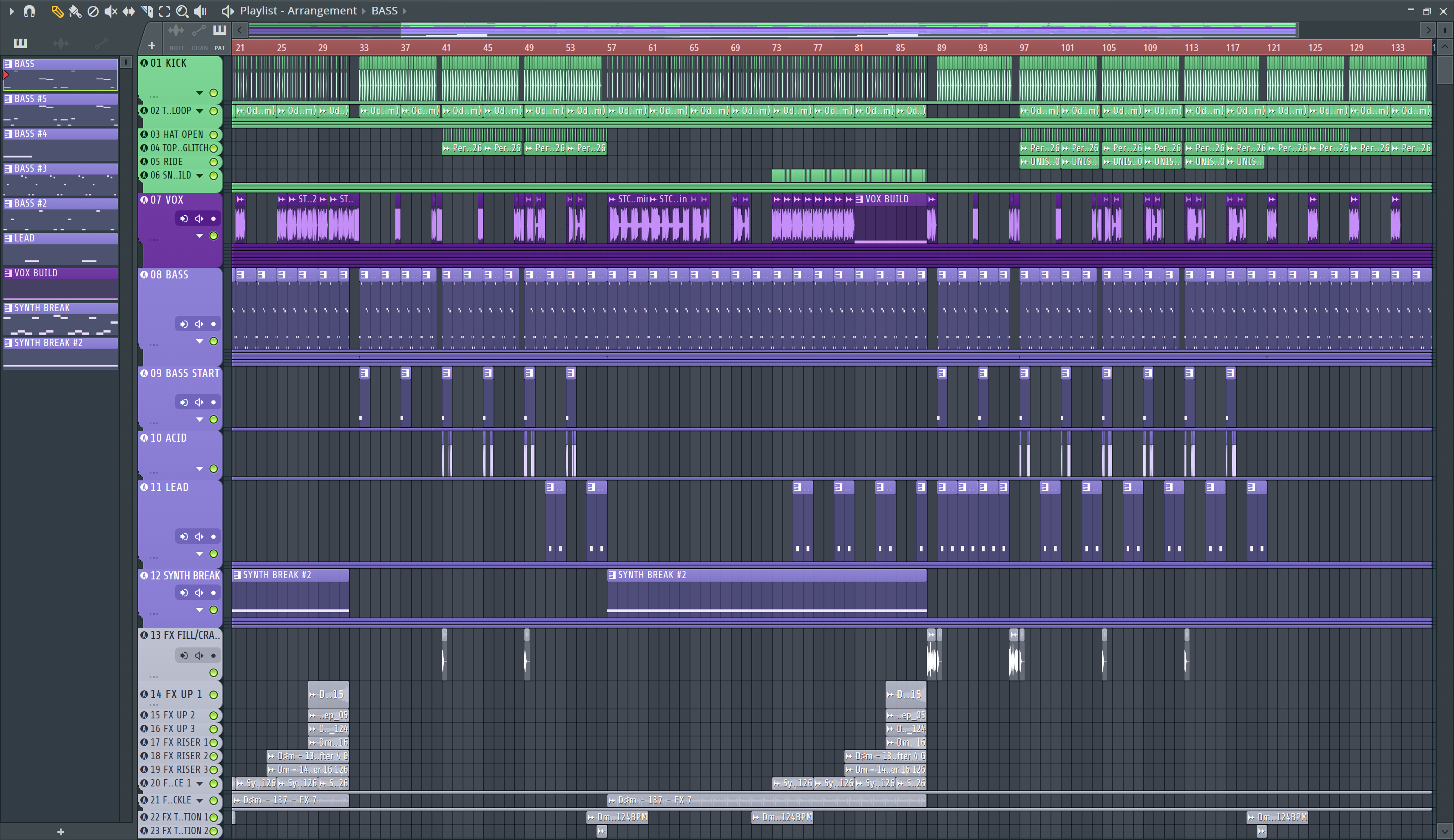Collapse the 09 BASS START track arrow
Viewport: 1454px width, 840px height.
pos(200,420)
